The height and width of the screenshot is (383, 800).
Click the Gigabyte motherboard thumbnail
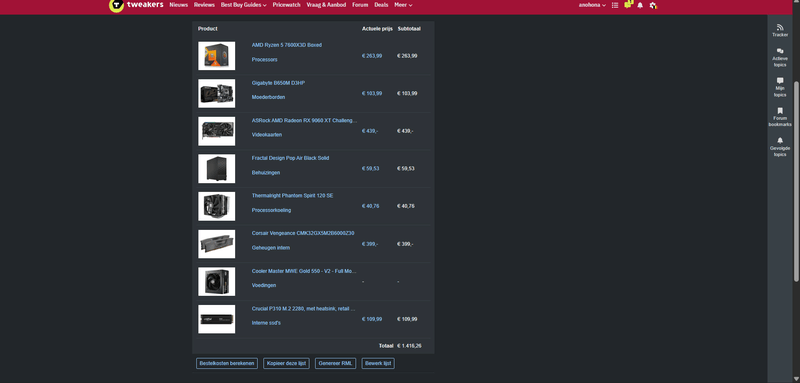point(217,93)
